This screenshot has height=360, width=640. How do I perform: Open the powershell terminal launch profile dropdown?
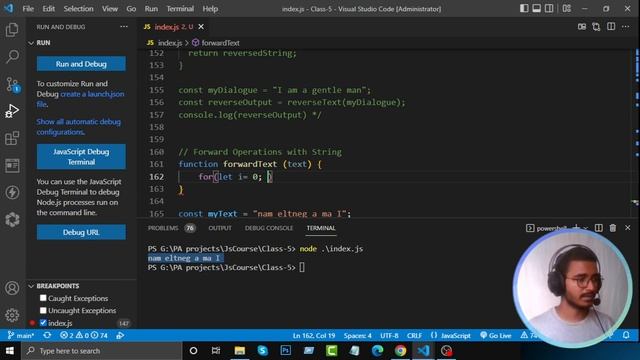(x=586, y=228)
